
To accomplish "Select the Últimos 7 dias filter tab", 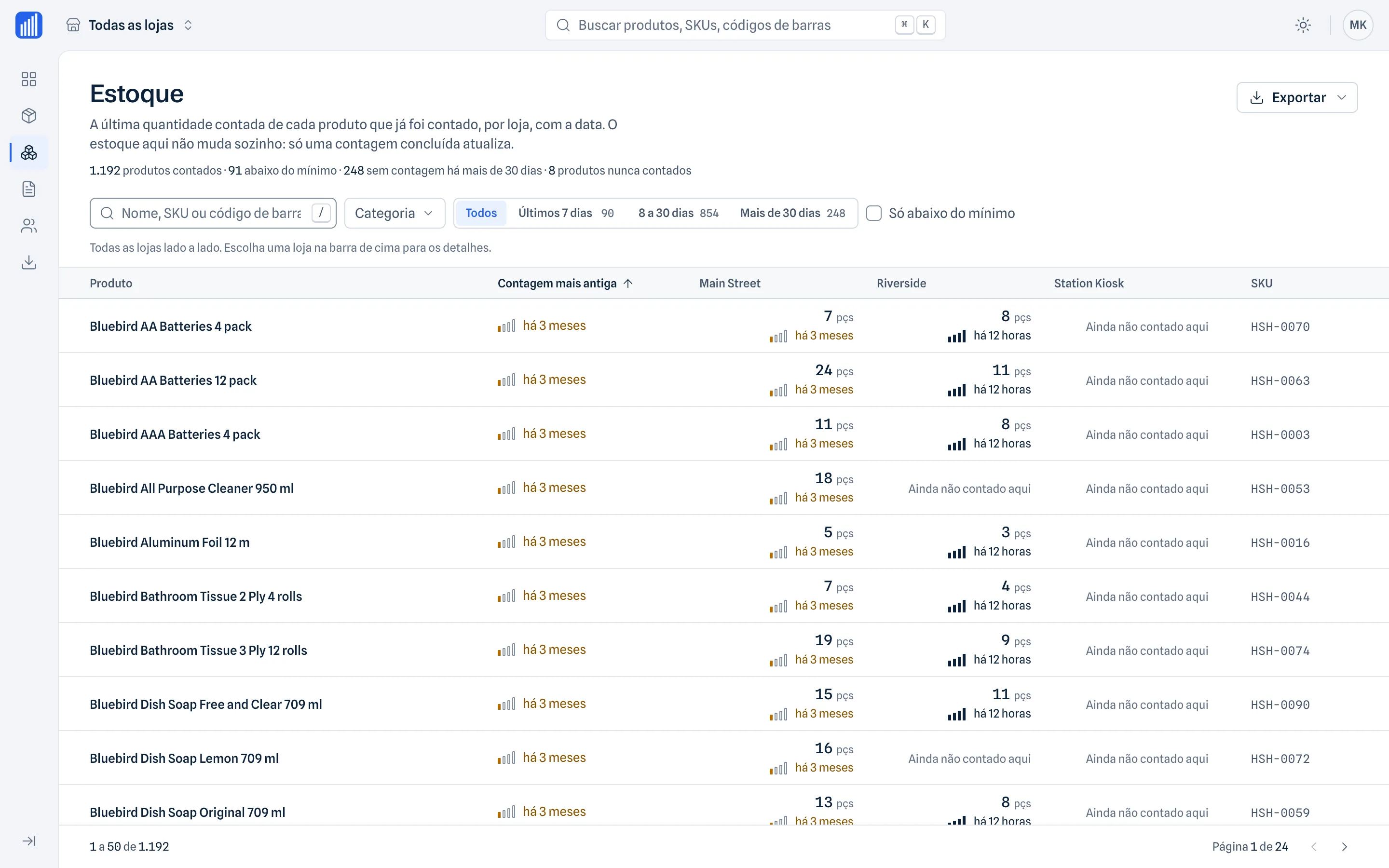I will tap(566, 214).
